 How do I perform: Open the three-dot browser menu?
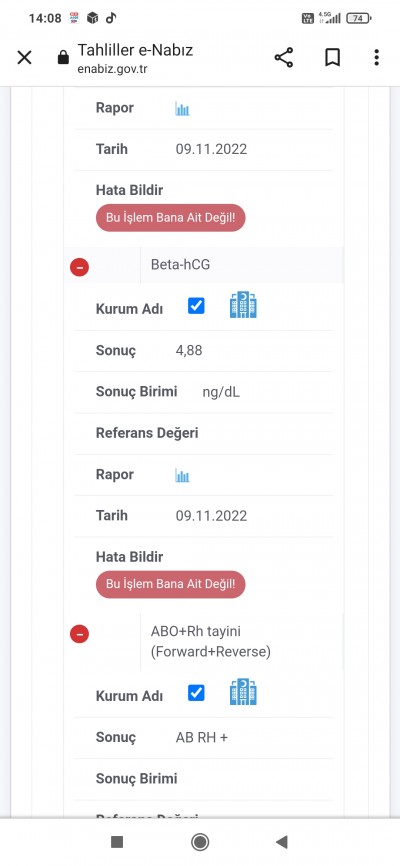376,57
